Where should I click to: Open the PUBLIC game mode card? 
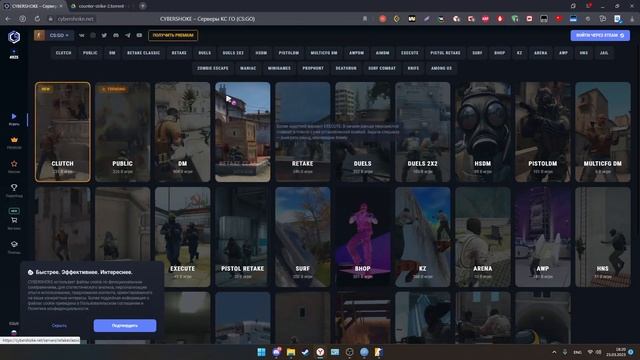122,132
